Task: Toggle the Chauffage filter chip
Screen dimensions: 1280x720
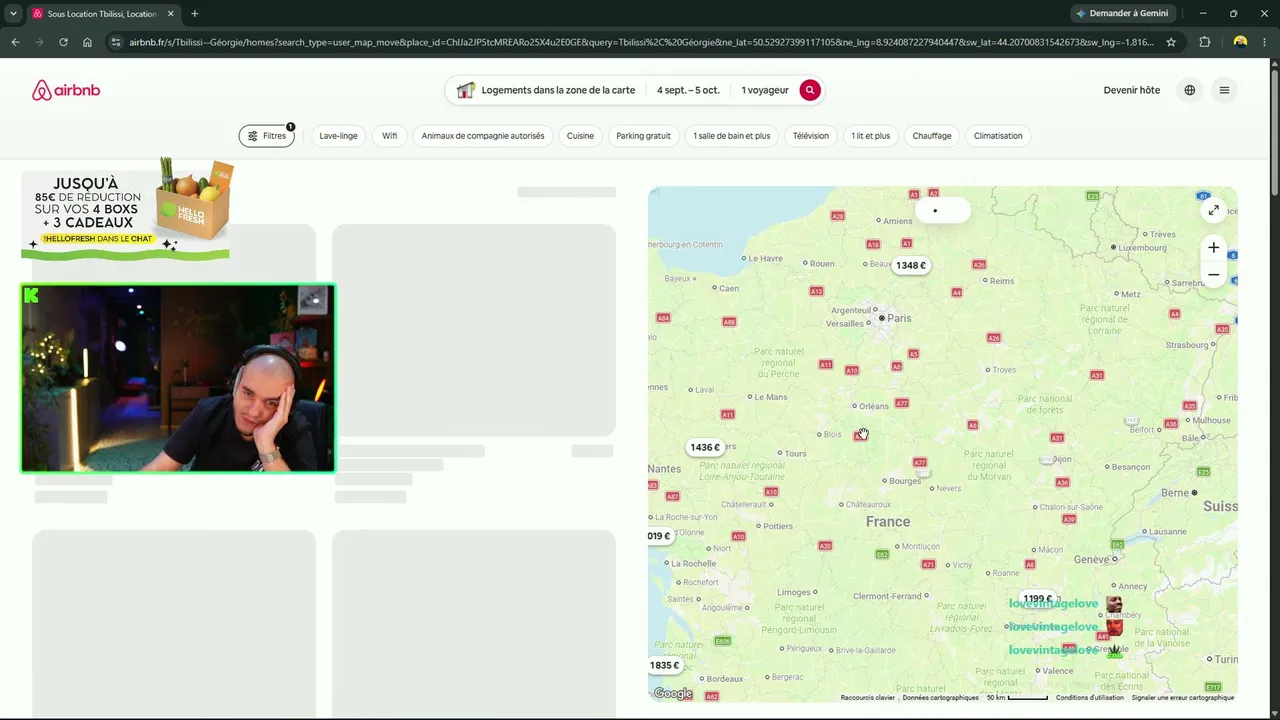Action: tap(932, 136)
